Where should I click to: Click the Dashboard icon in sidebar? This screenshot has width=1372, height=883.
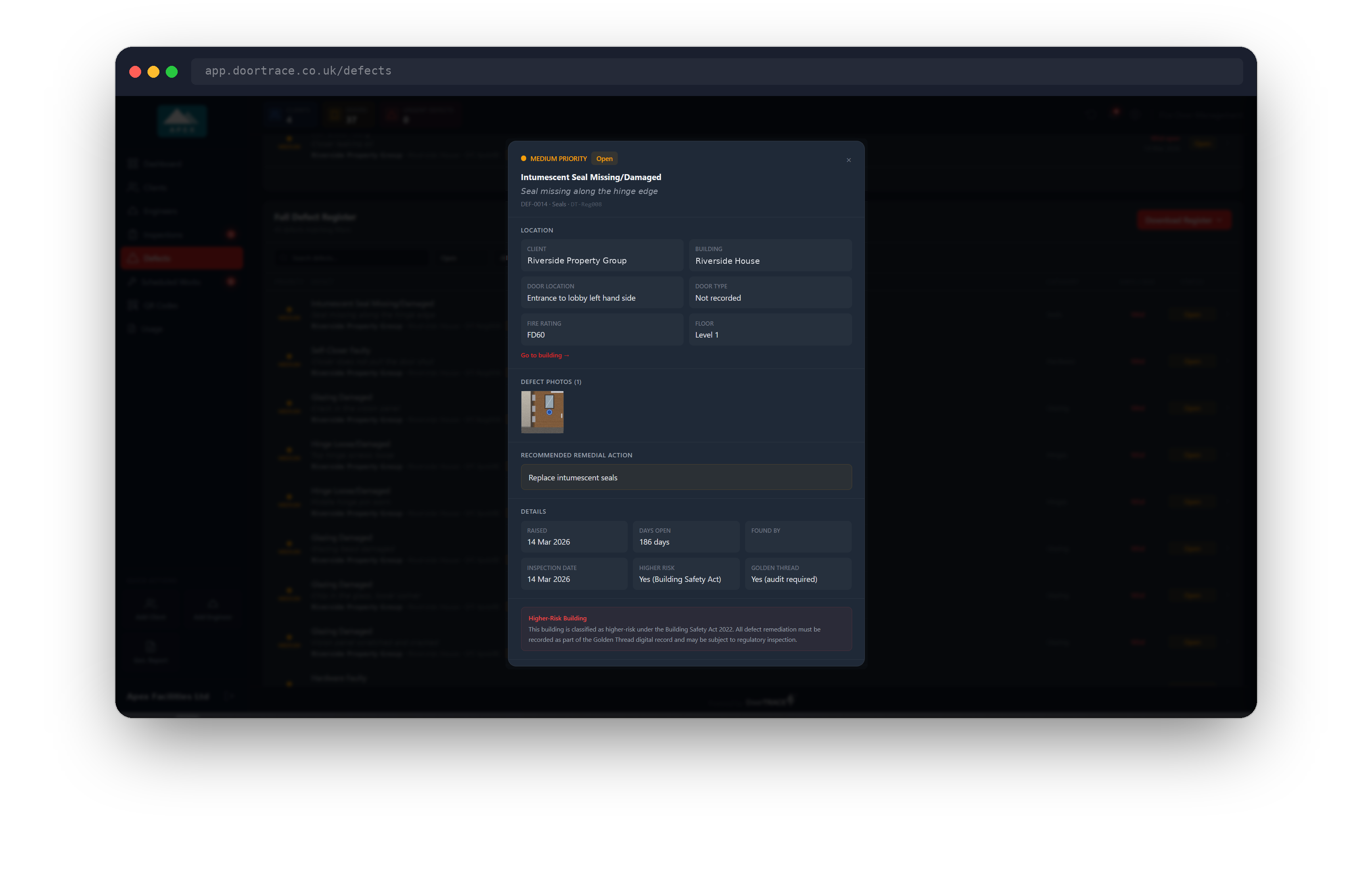[x=133, y=163]
